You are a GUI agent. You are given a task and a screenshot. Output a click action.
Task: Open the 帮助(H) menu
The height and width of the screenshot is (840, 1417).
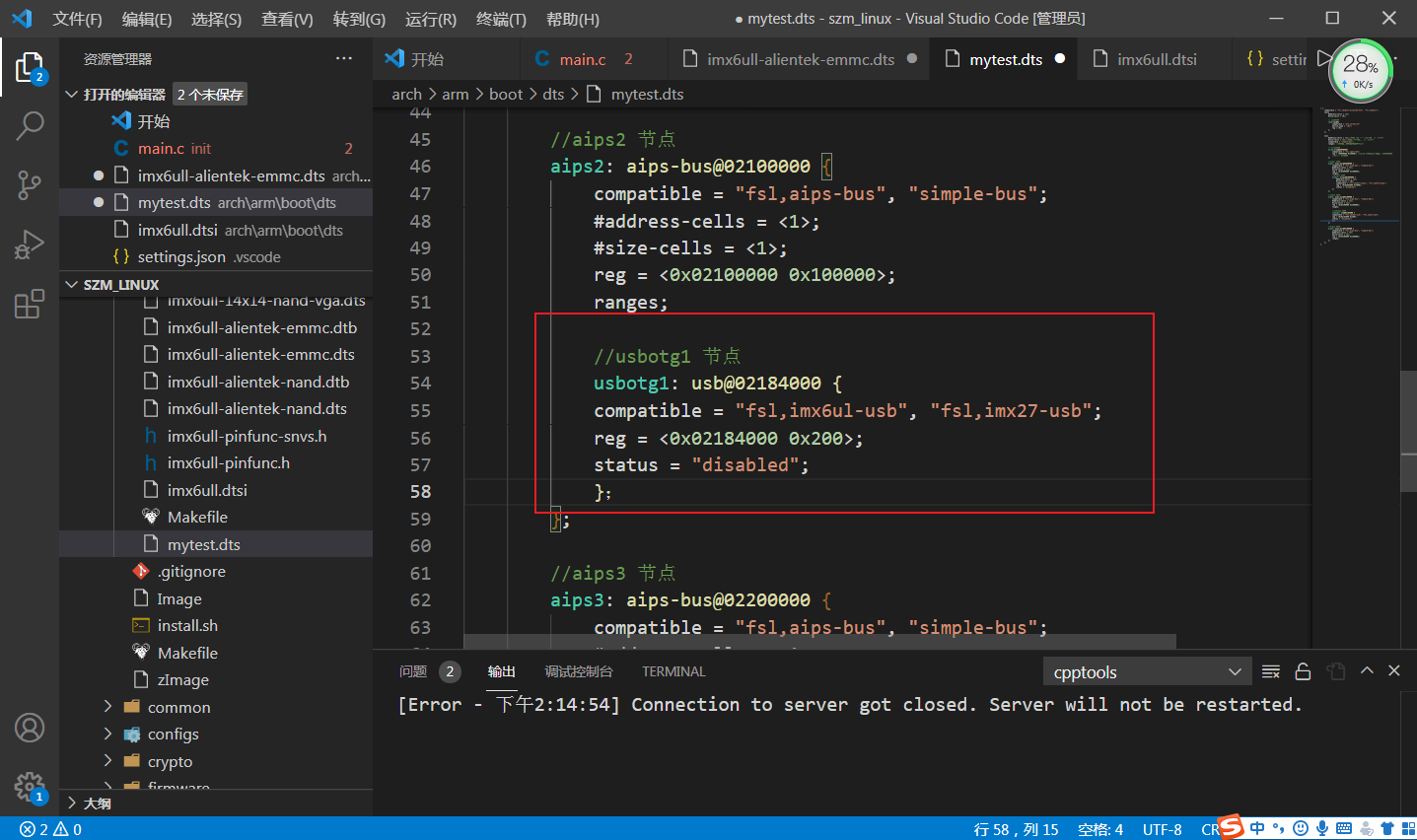(x=572, y=19)
